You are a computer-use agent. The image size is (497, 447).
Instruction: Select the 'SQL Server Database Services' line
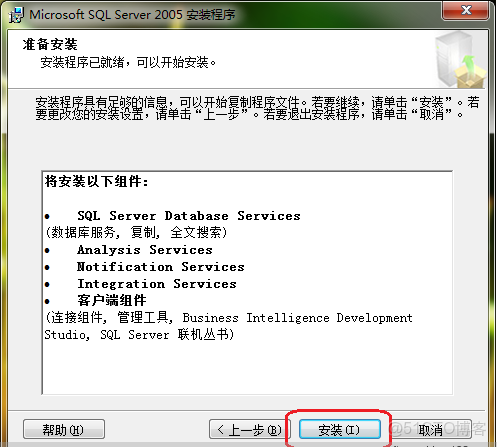pyautogui.click(x=189, y=216)
